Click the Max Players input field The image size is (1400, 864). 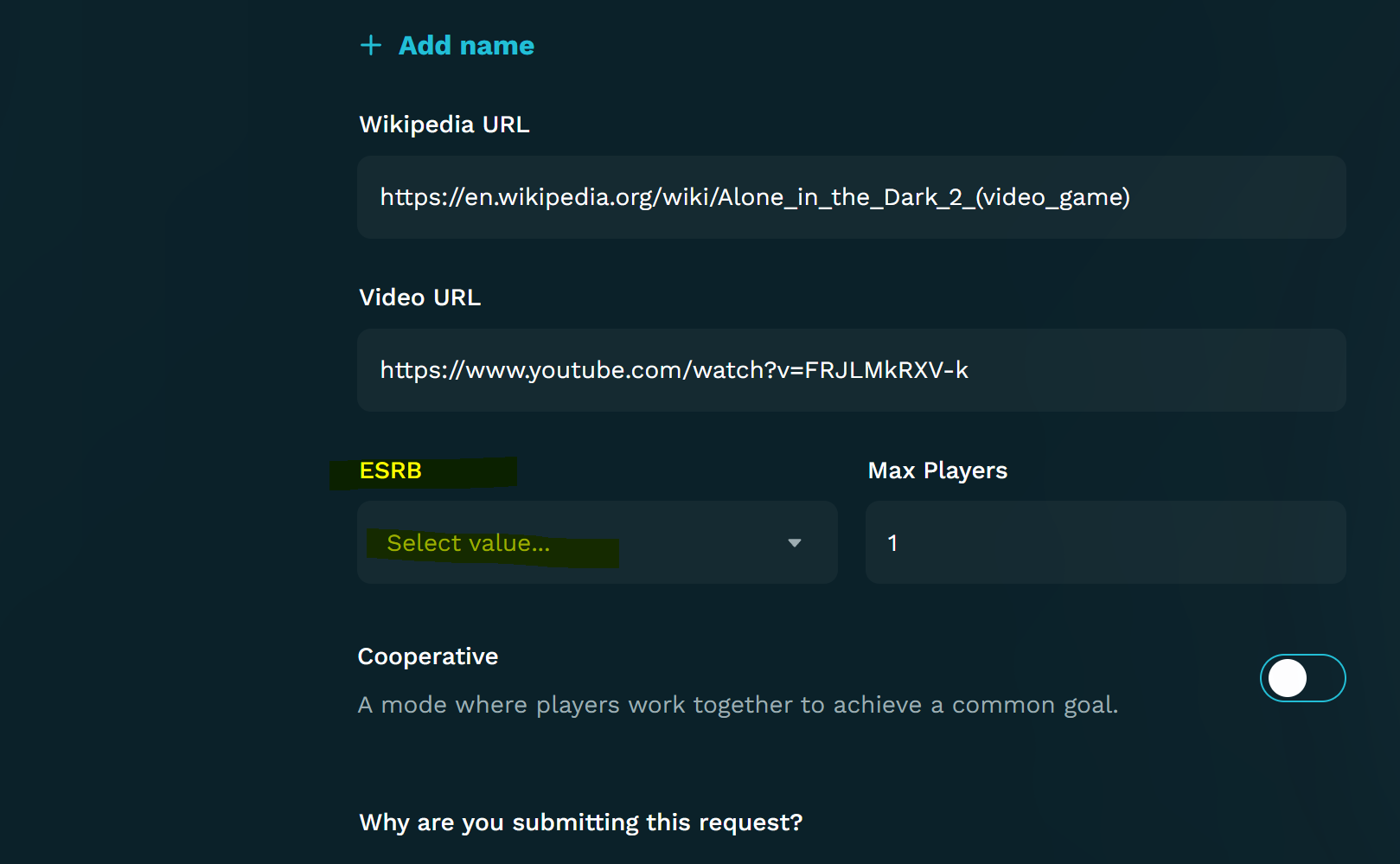tap(1105, 542)
